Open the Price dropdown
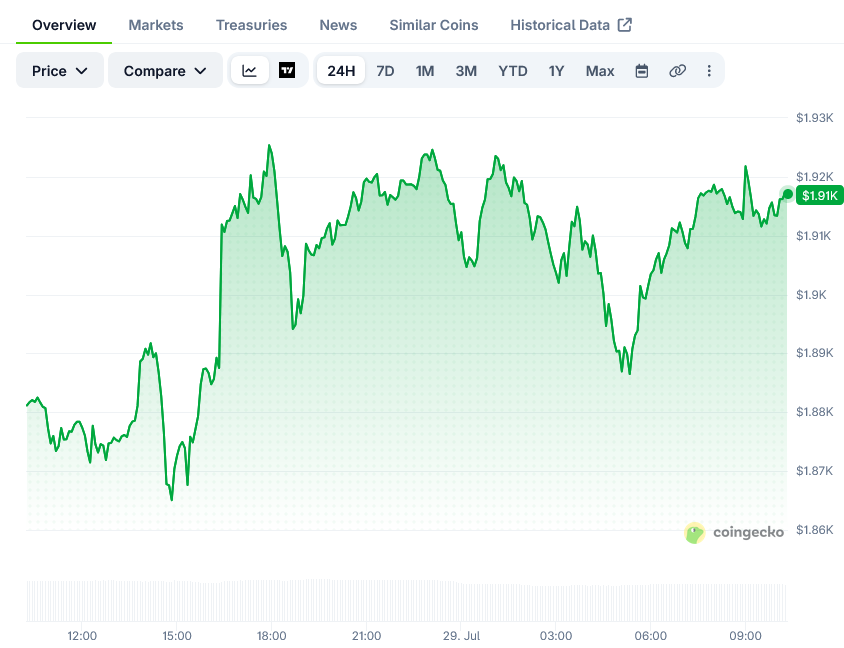This screenshot has width=844, height=648. coord(60,71)
